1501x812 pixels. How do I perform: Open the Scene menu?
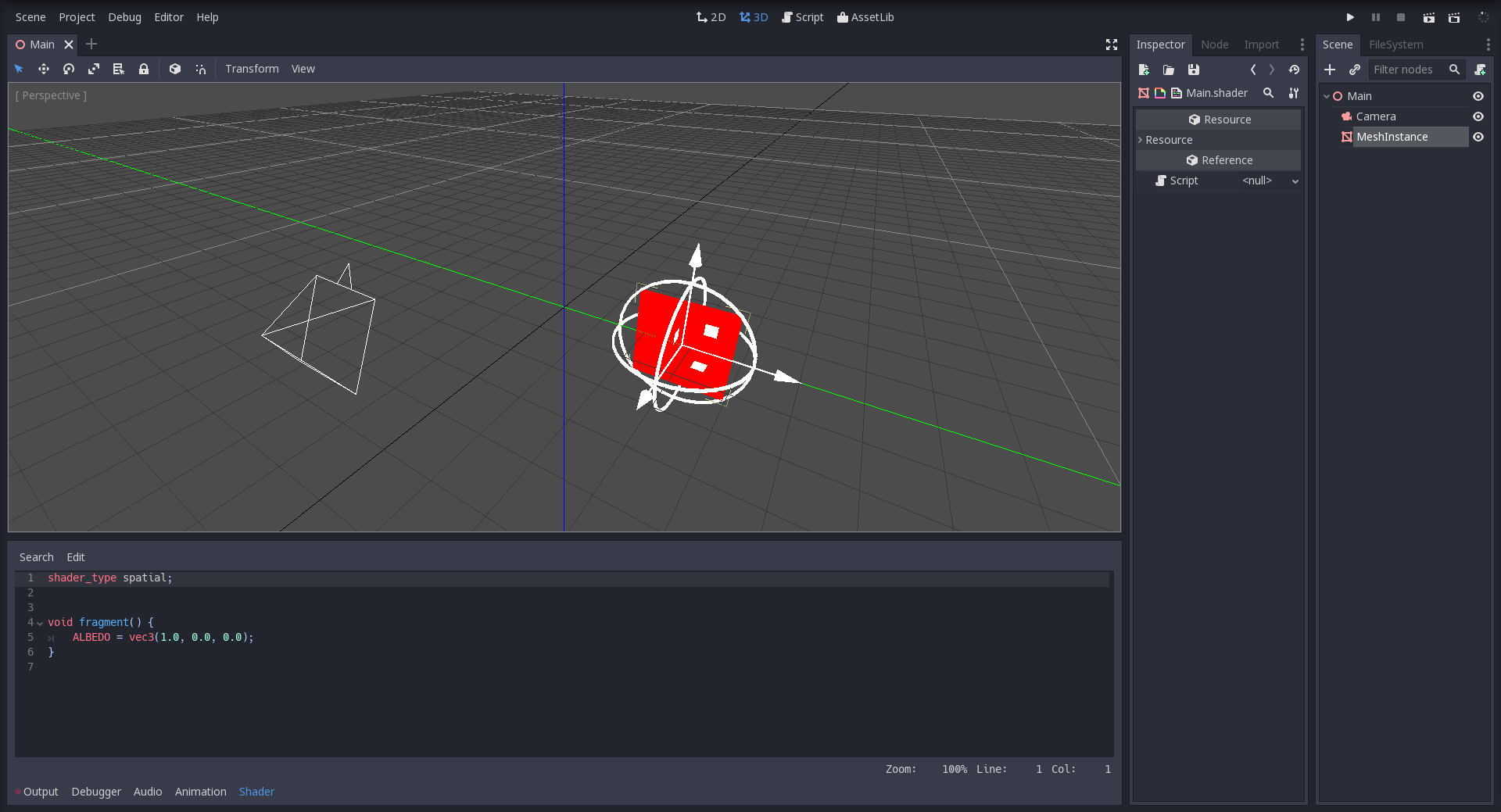coord(30,17)
